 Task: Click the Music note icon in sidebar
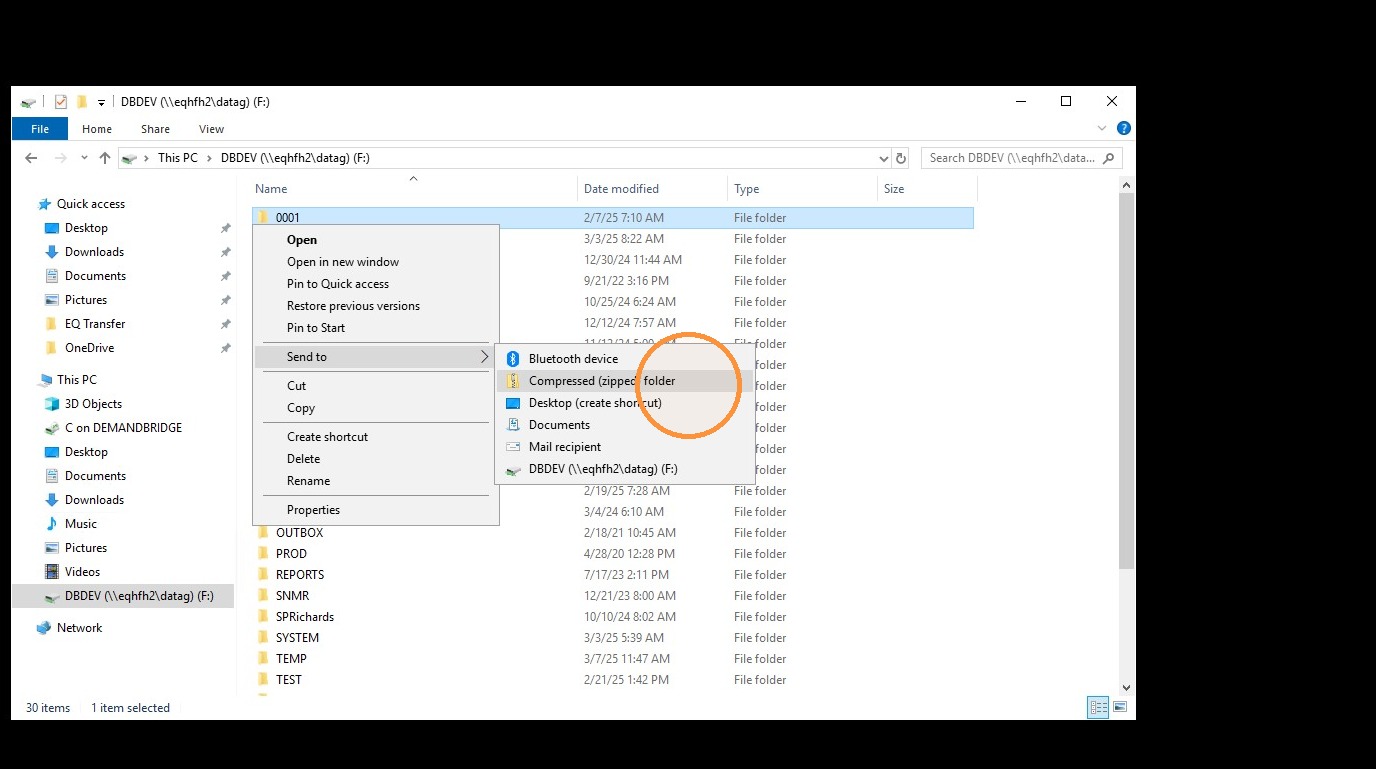[x=52, y=524]
